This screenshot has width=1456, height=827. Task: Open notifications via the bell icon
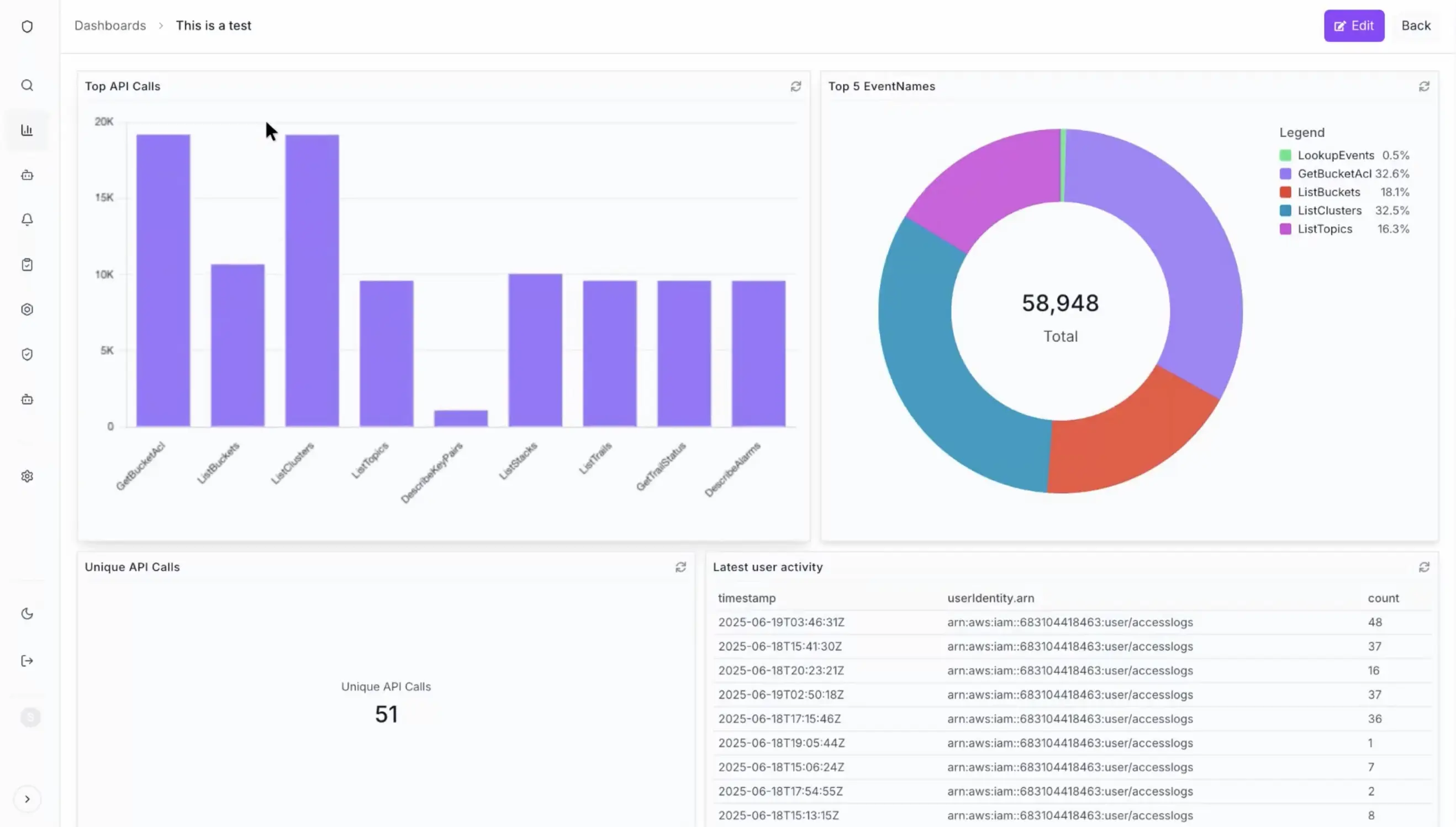click(x=27, y=219)
